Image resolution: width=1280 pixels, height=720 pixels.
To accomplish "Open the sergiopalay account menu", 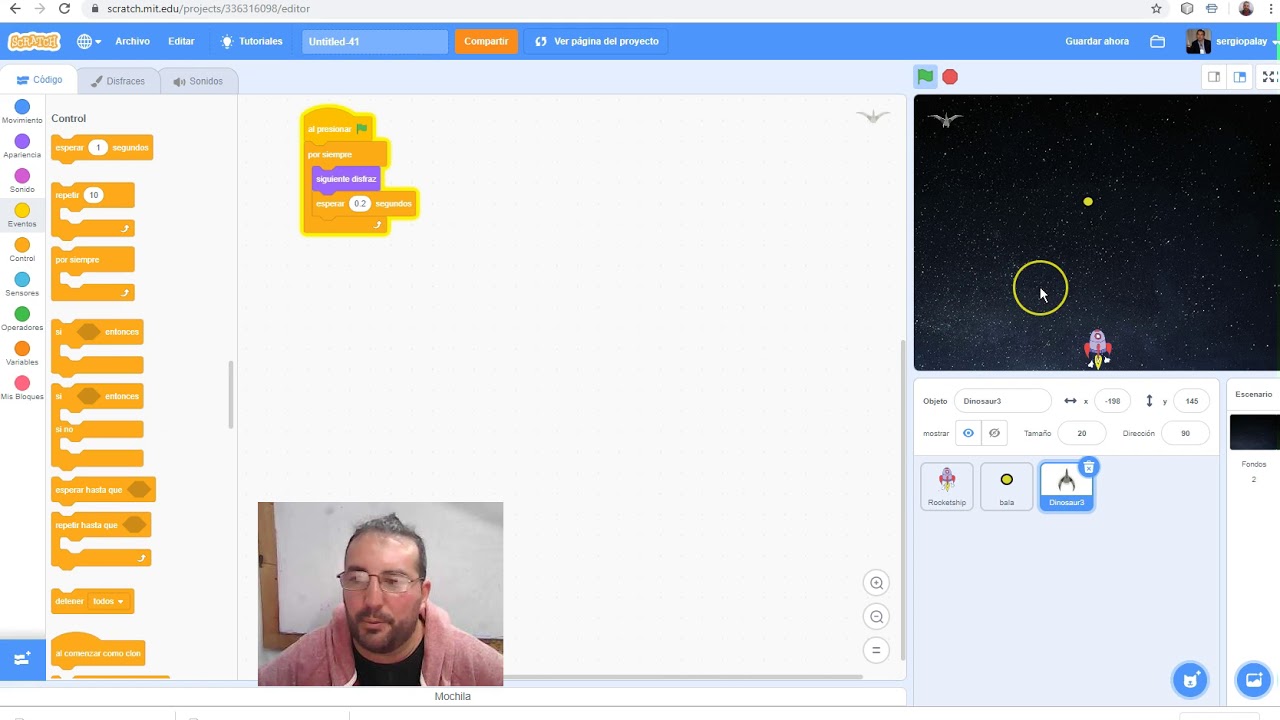I will [x=1232, y=41].
